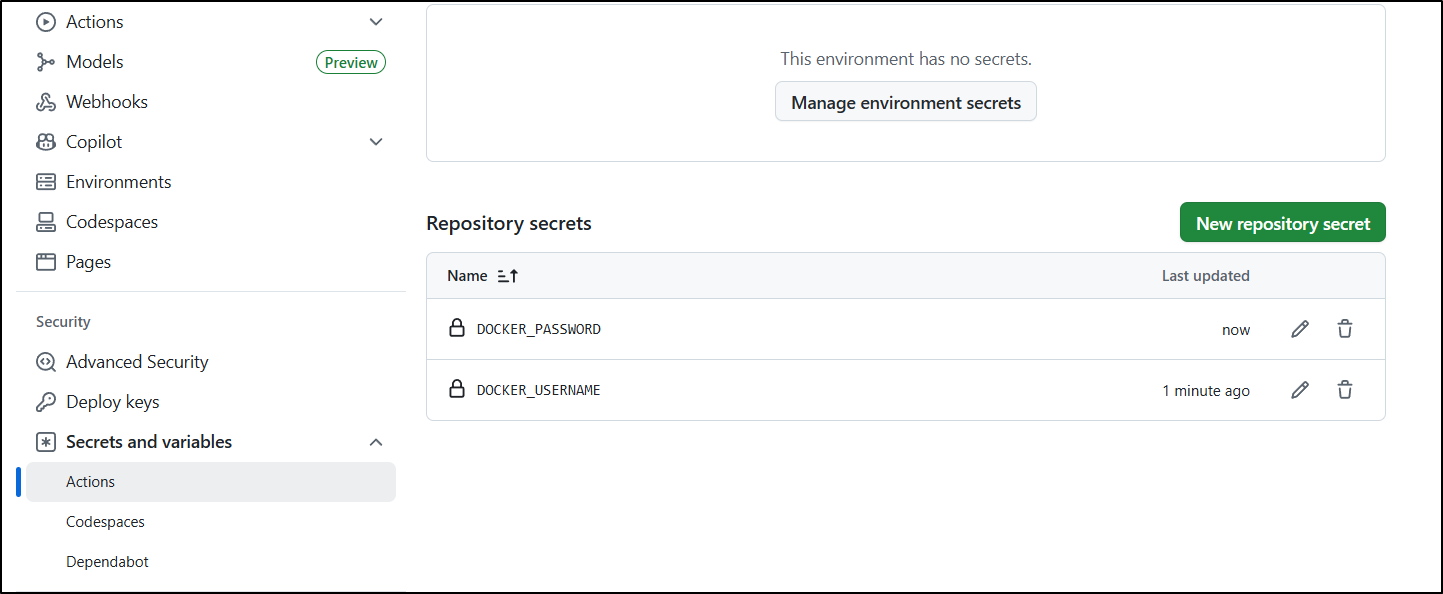Click the trash icon for DOCKER_USERNAME

click(x=1345, y=390)
